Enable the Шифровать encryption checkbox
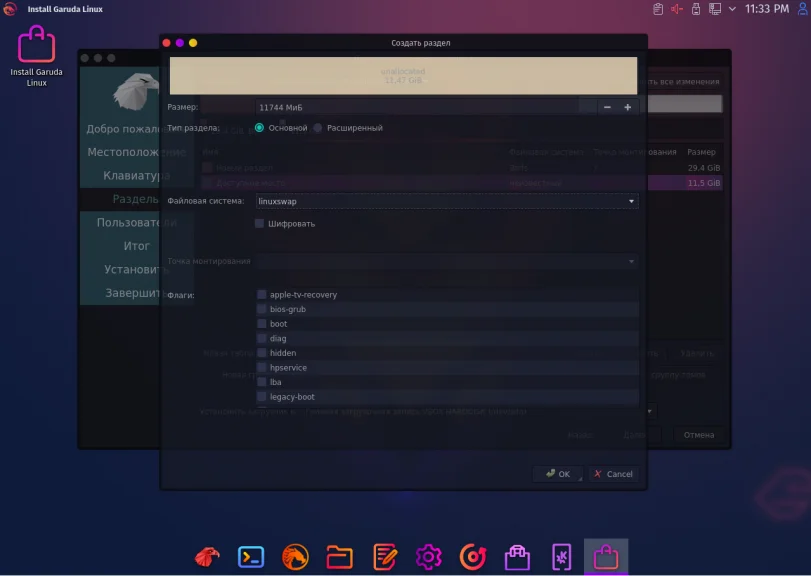The width and height of the screenshot is (811, 576). tap(258, 223)
